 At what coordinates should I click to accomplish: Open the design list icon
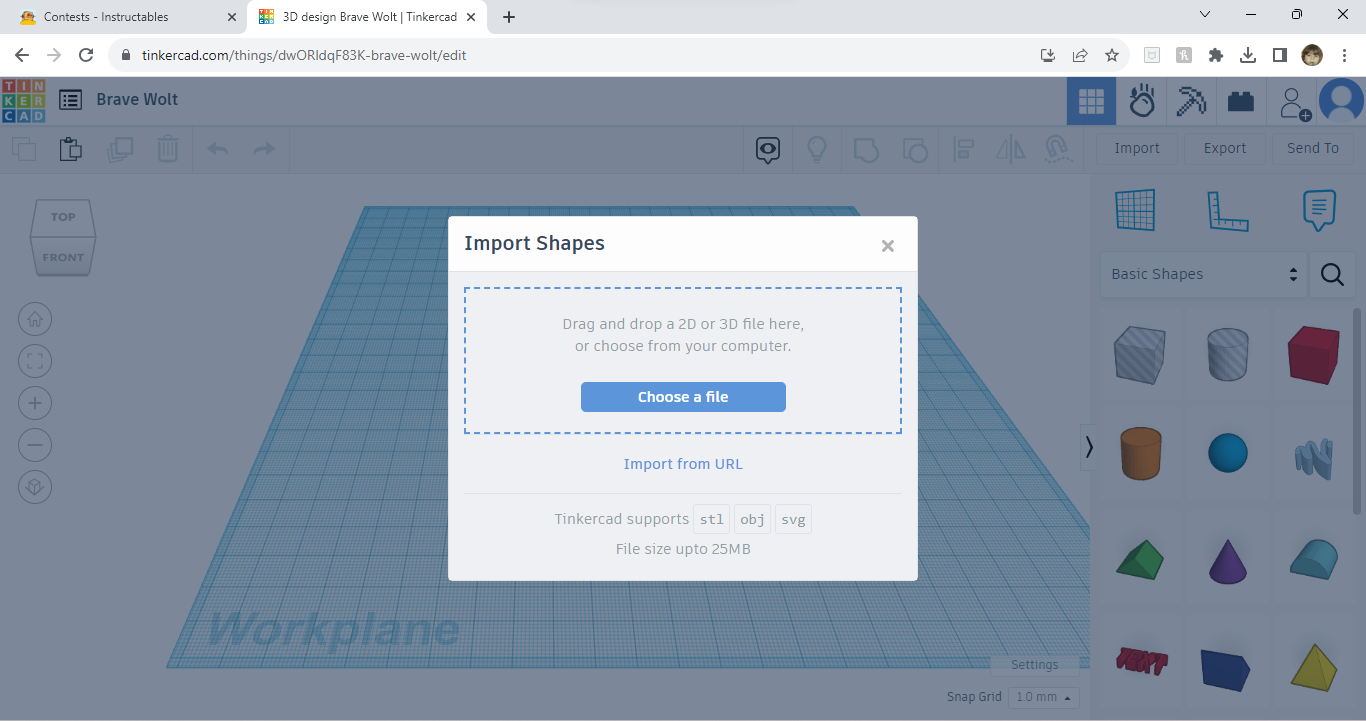click(x=70, y=100)
